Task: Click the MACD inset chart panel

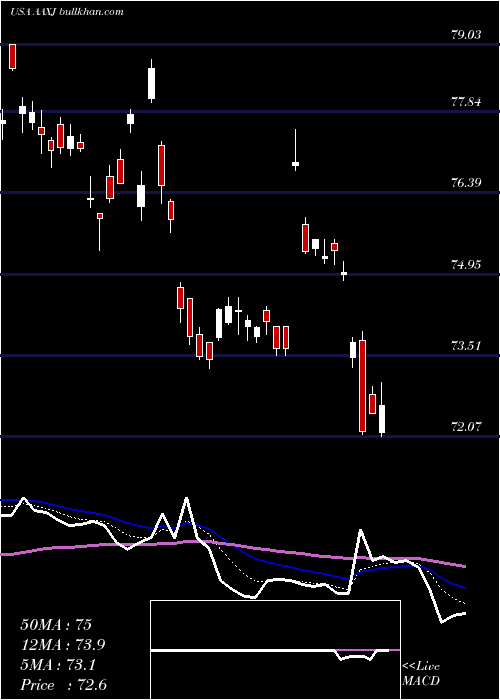Action: [275, 650]
